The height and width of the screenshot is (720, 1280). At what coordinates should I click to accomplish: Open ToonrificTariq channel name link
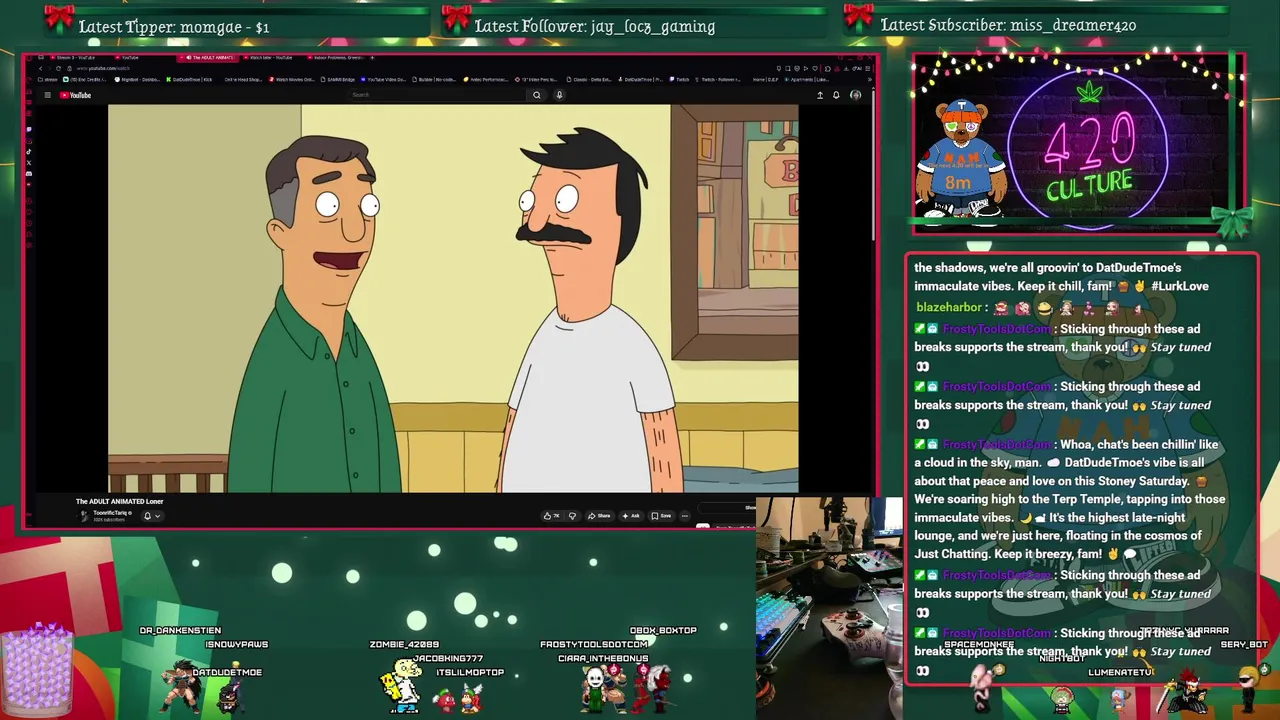(x=110, y=513)
